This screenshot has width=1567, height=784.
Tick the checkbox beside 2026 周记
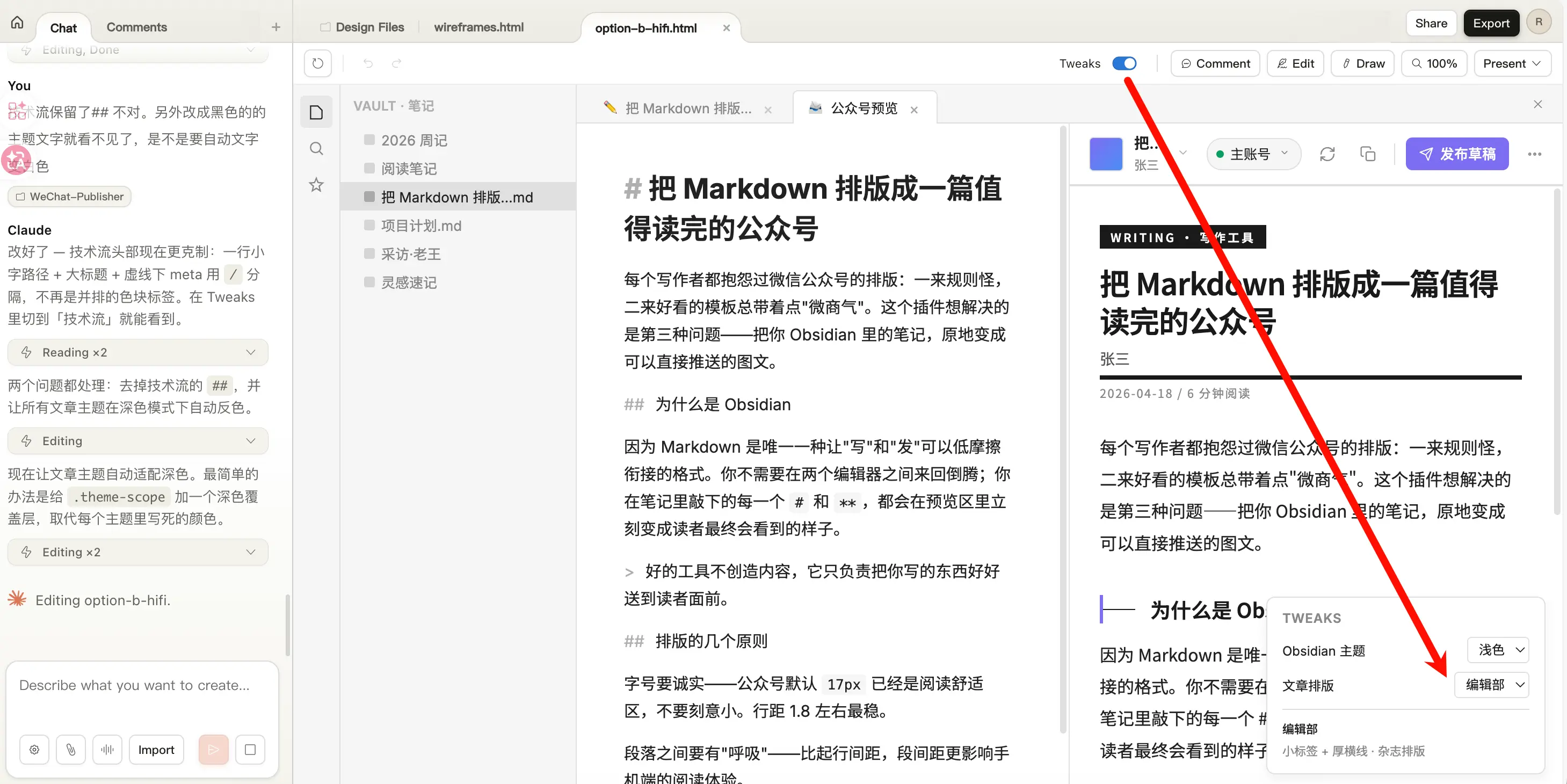click(369, 140)
